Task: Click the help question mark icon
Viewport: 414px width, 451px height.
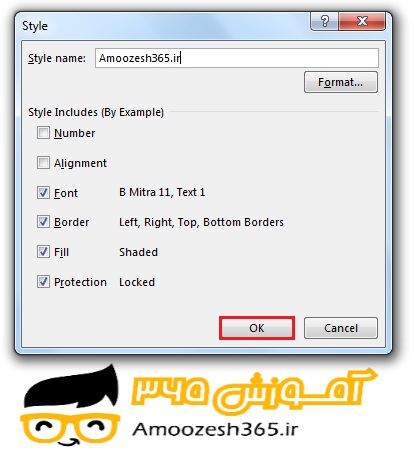Action: pos(324,22)
